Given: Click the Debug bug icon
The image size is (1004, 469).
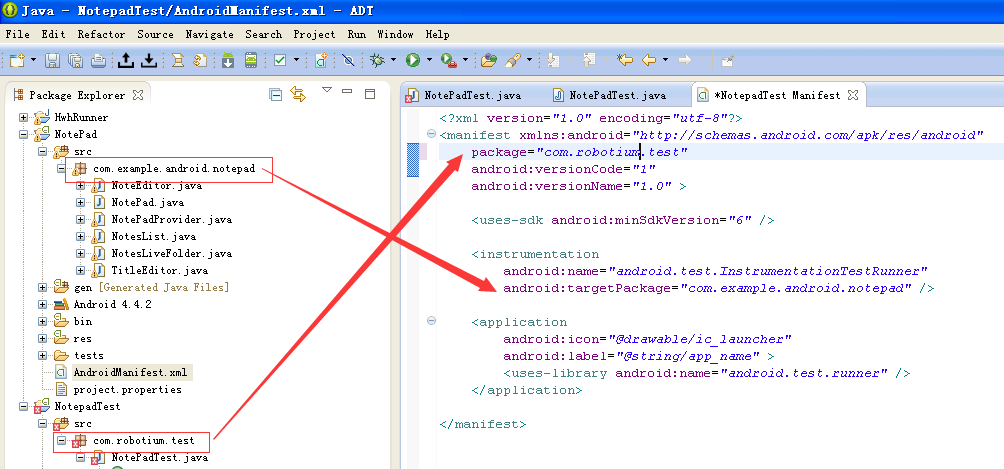Looking at the screenshot, I should pyautogui.click(x=378, y=60).
